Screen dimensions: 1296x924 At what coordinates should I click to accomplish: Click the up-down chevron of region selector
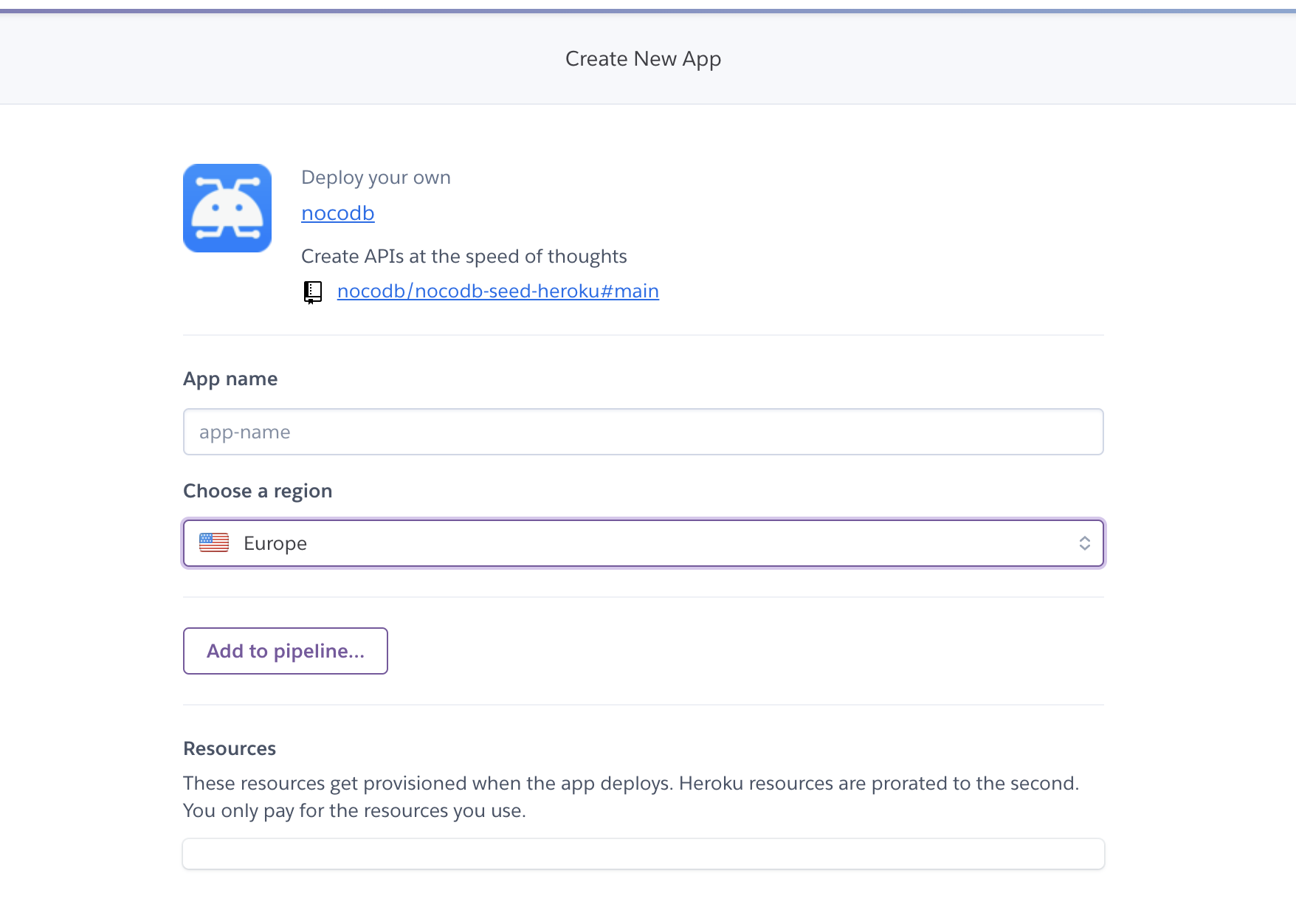pos(1085,542)
